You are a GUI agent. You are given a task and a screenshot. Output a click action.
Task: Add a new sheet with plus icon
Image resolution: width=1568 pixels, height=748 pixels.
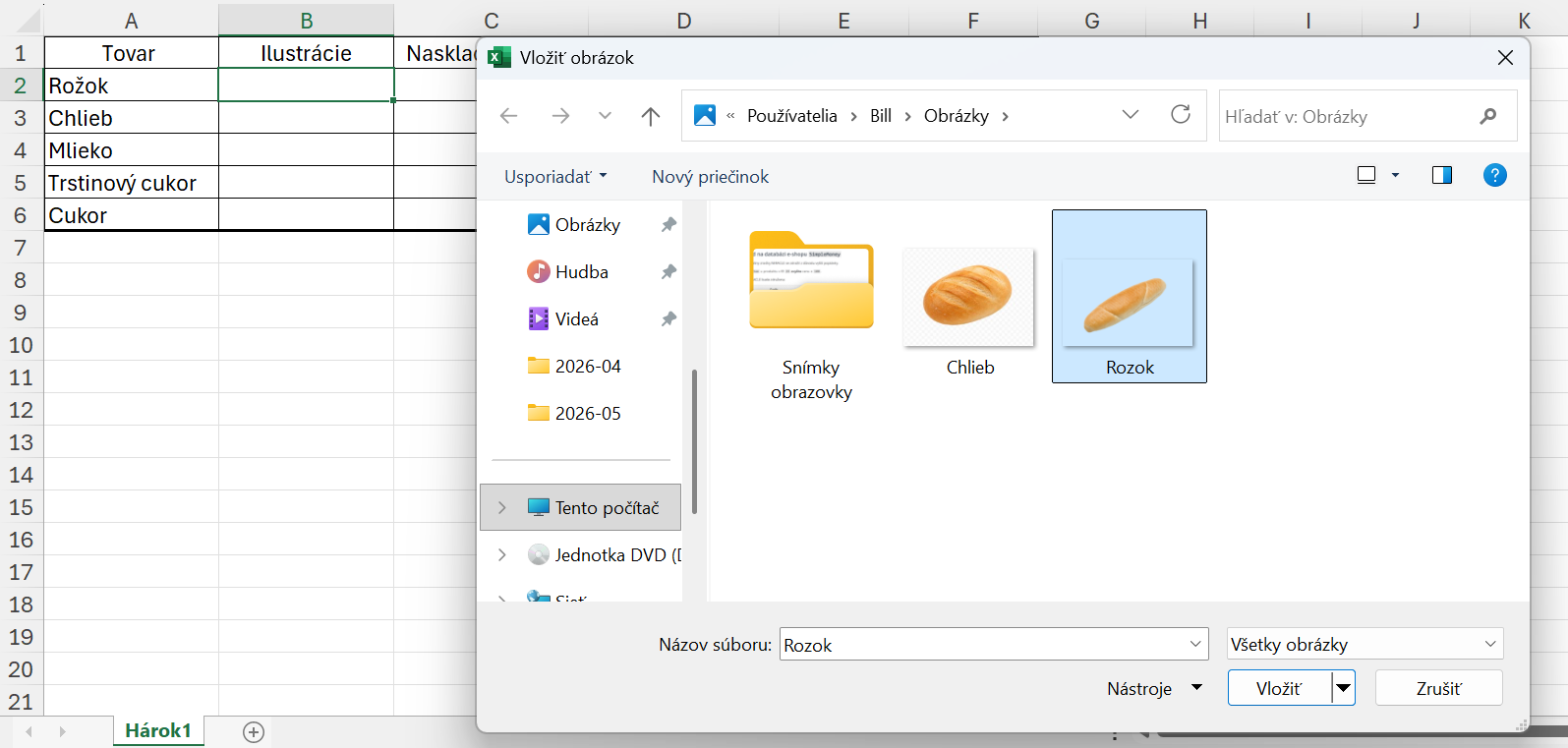tap(254, 732)
